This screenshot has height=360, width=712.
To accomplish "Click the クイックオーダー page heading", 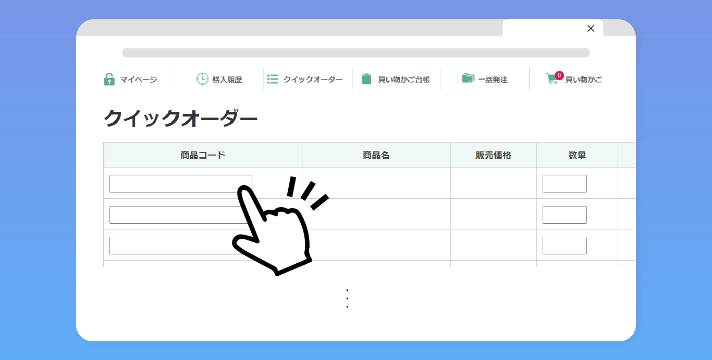I will (x=181, y=119).
